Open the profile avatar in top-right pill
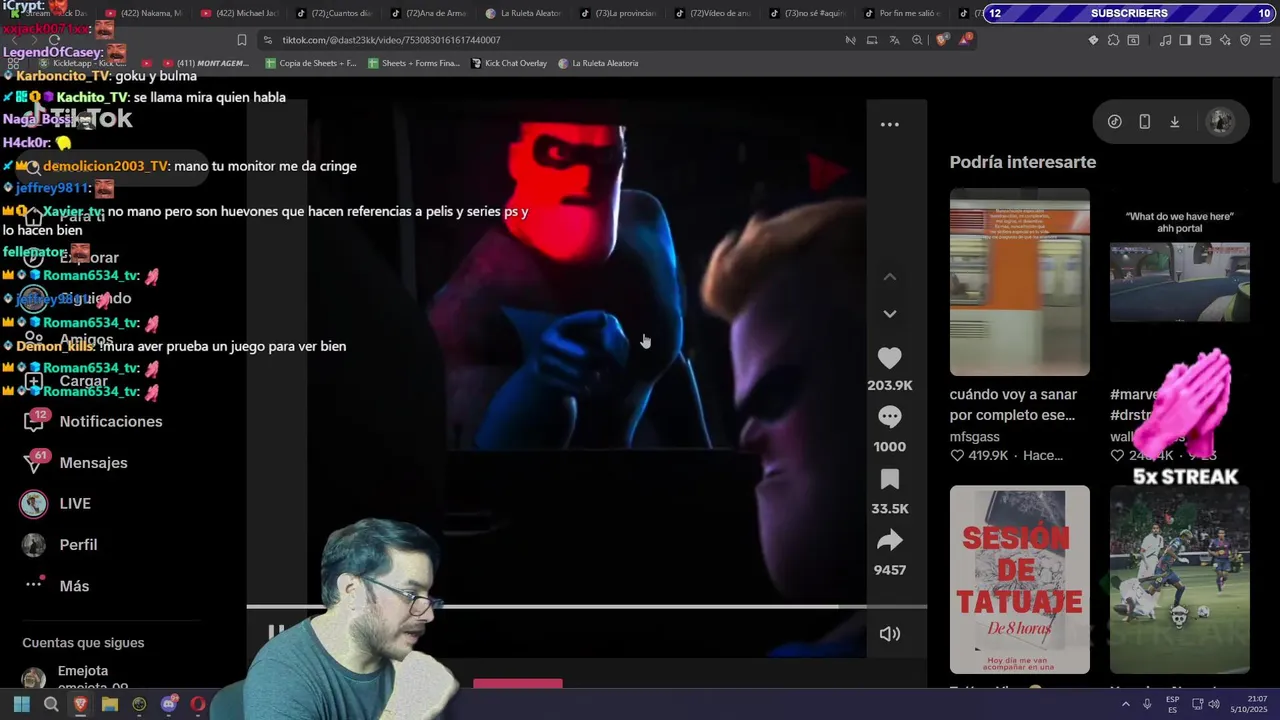The image size is (1280, 720). coord(1219,122)
